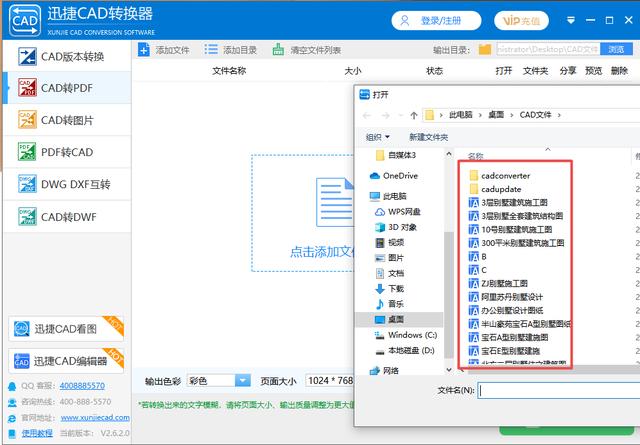Select file 3层别墅建筑施工图
640x445 pixels.
click(x=508, y=203)
